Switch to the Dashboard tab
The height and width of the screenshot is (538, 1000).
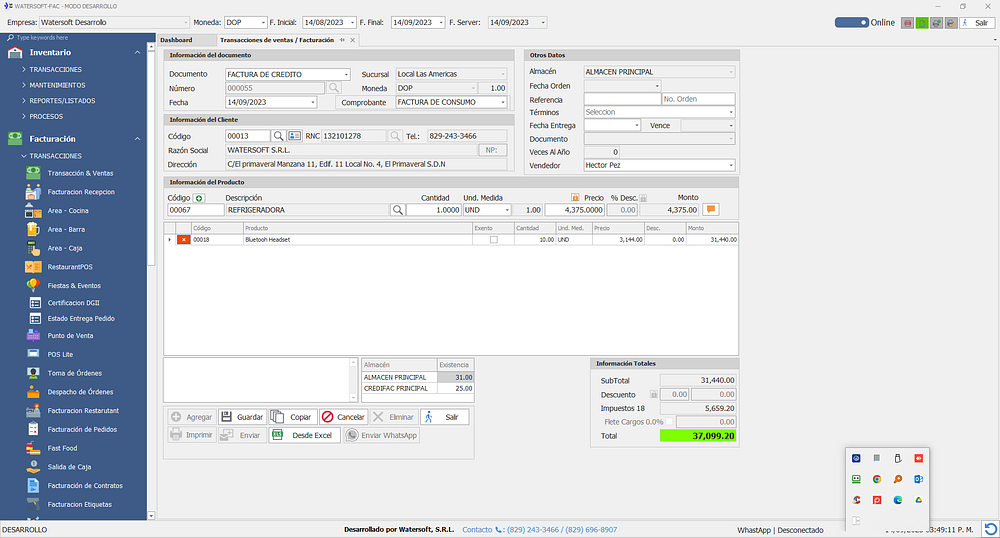tap(176, 40)
